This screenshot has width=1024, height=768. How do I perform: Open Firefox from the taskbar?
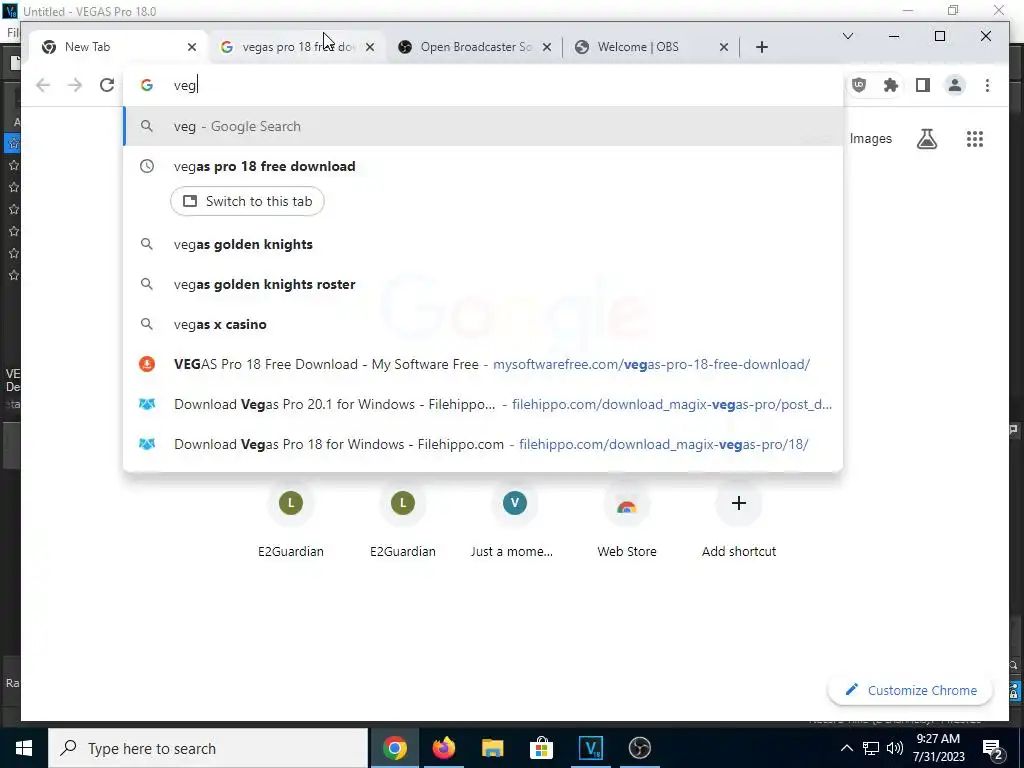(x=443, y=748)
